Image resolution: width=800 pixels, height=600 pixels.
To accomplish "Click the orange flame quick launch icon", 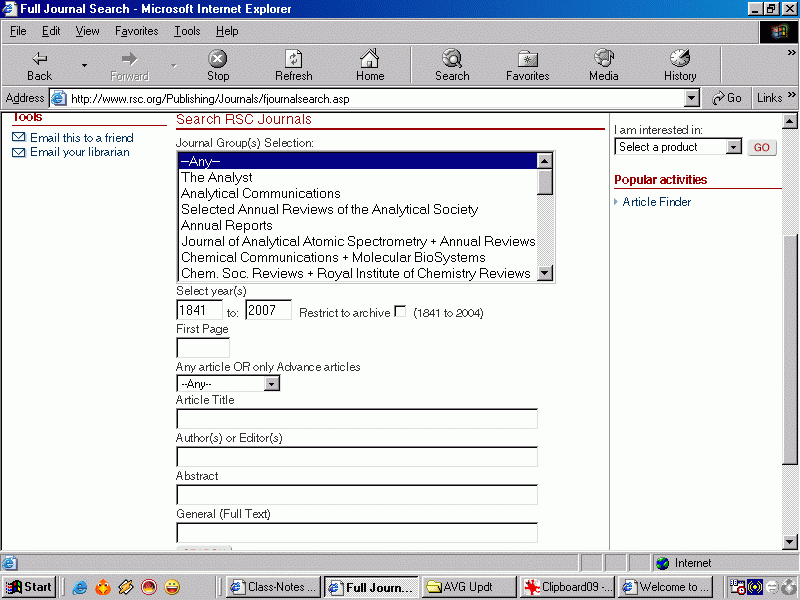I will pos(103,587).
